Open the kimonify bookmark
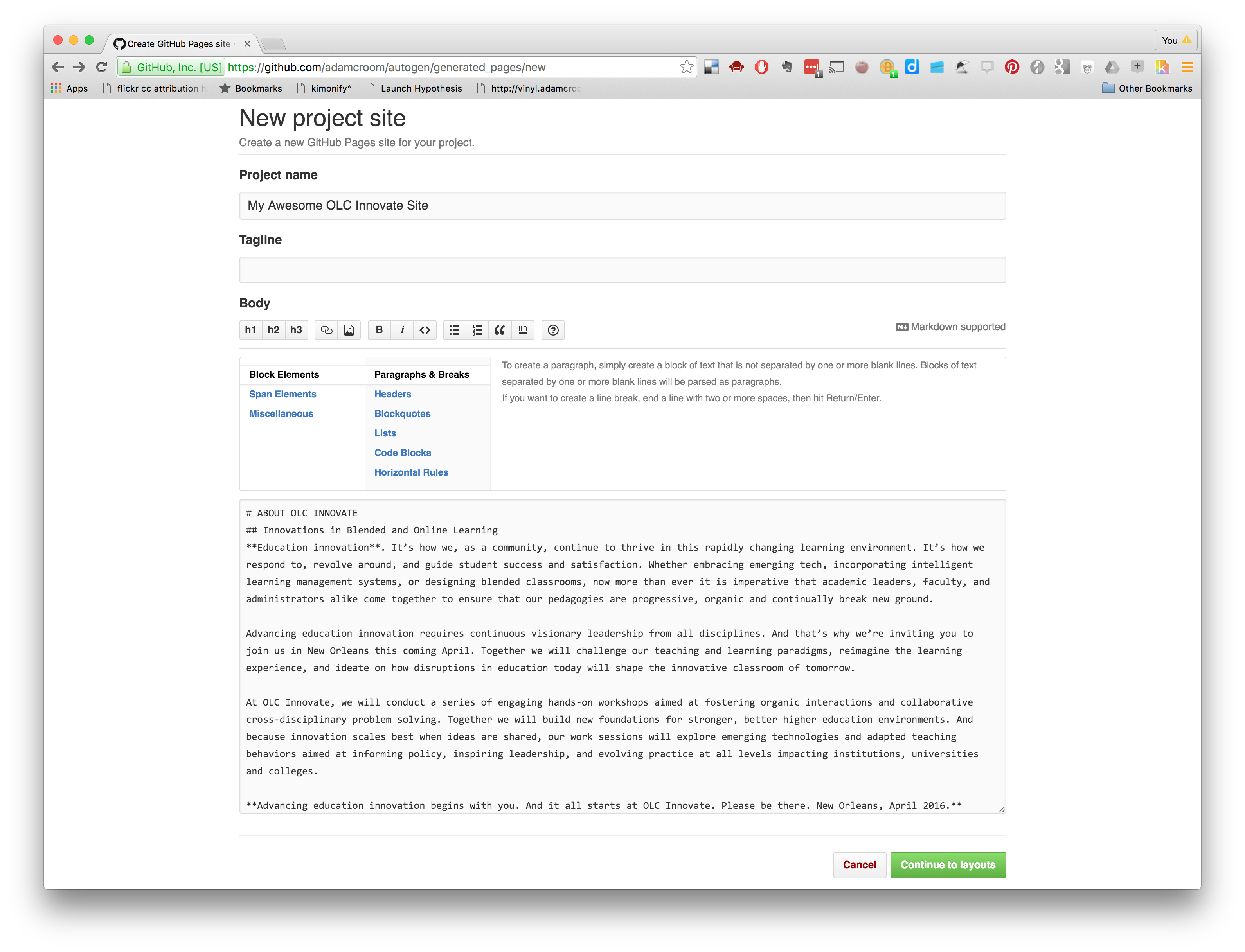Viewport: 1245px width, 952px height. point(324,88)
